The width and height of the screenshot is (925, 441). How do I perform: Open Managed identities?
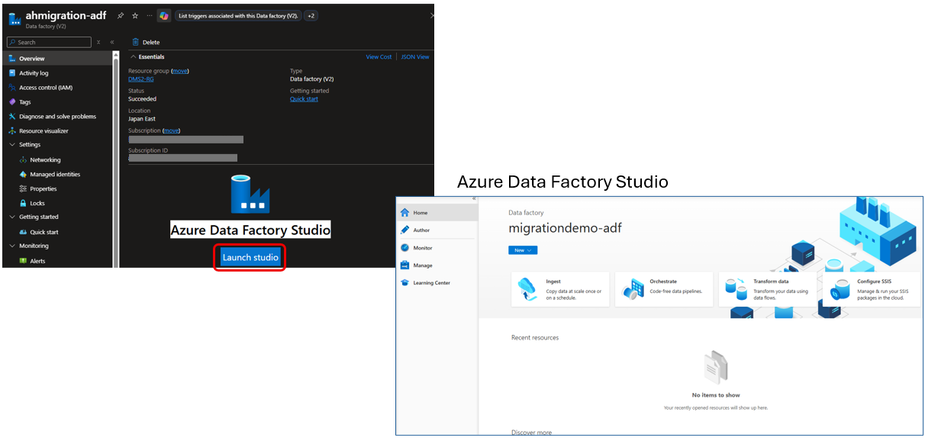point(56,175)
